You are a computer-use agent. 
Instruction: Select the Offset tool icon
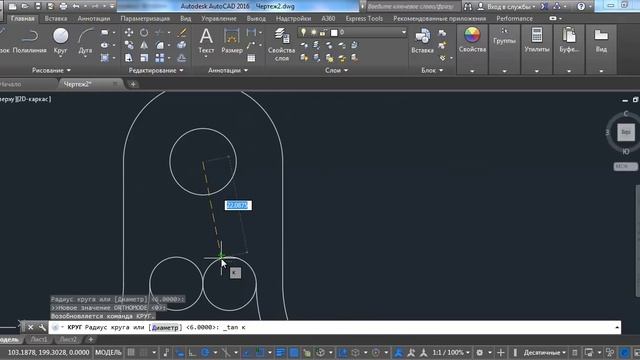[182, 58]
